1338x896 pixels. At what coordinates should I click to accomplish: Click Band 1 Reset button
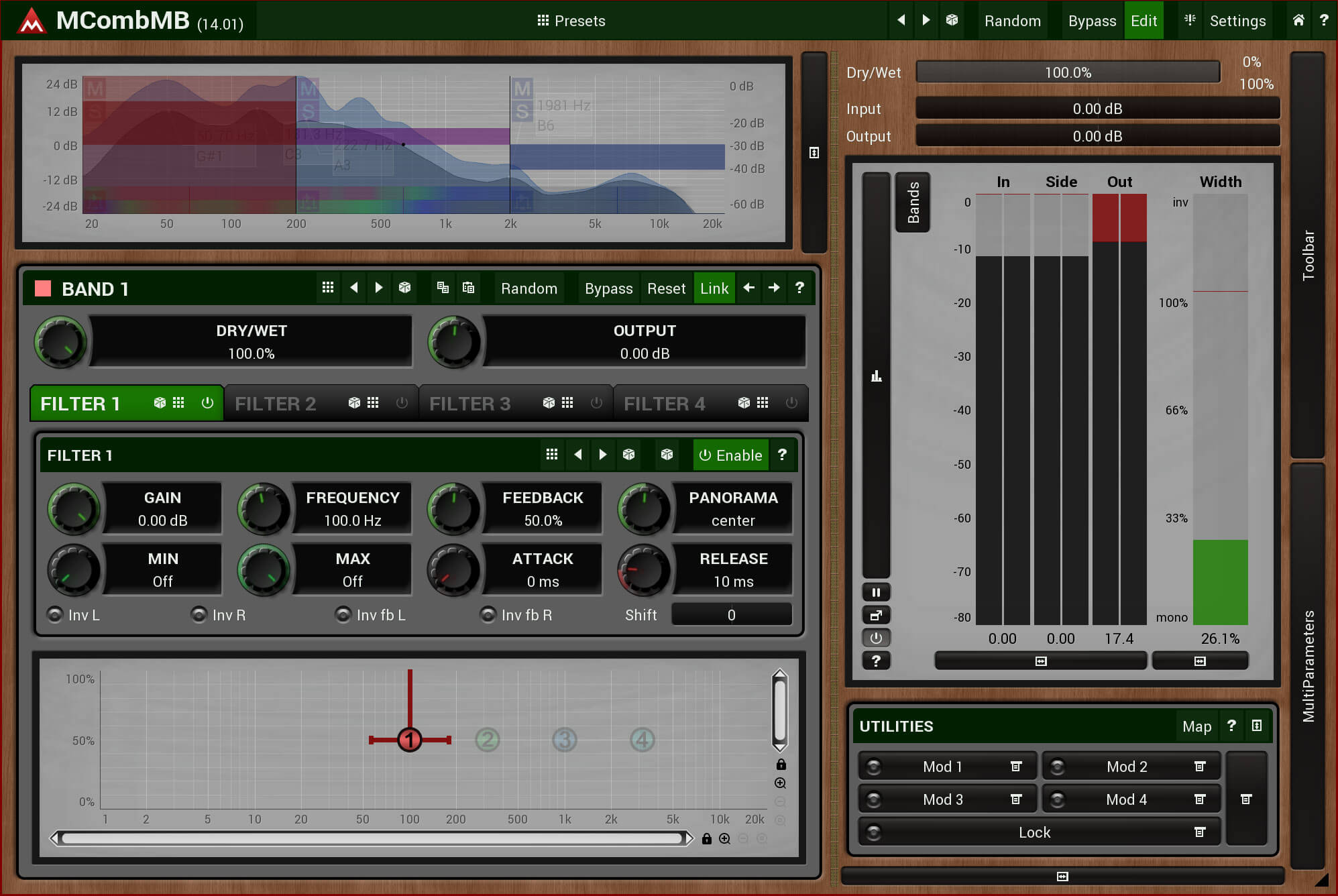click(666, 288)
